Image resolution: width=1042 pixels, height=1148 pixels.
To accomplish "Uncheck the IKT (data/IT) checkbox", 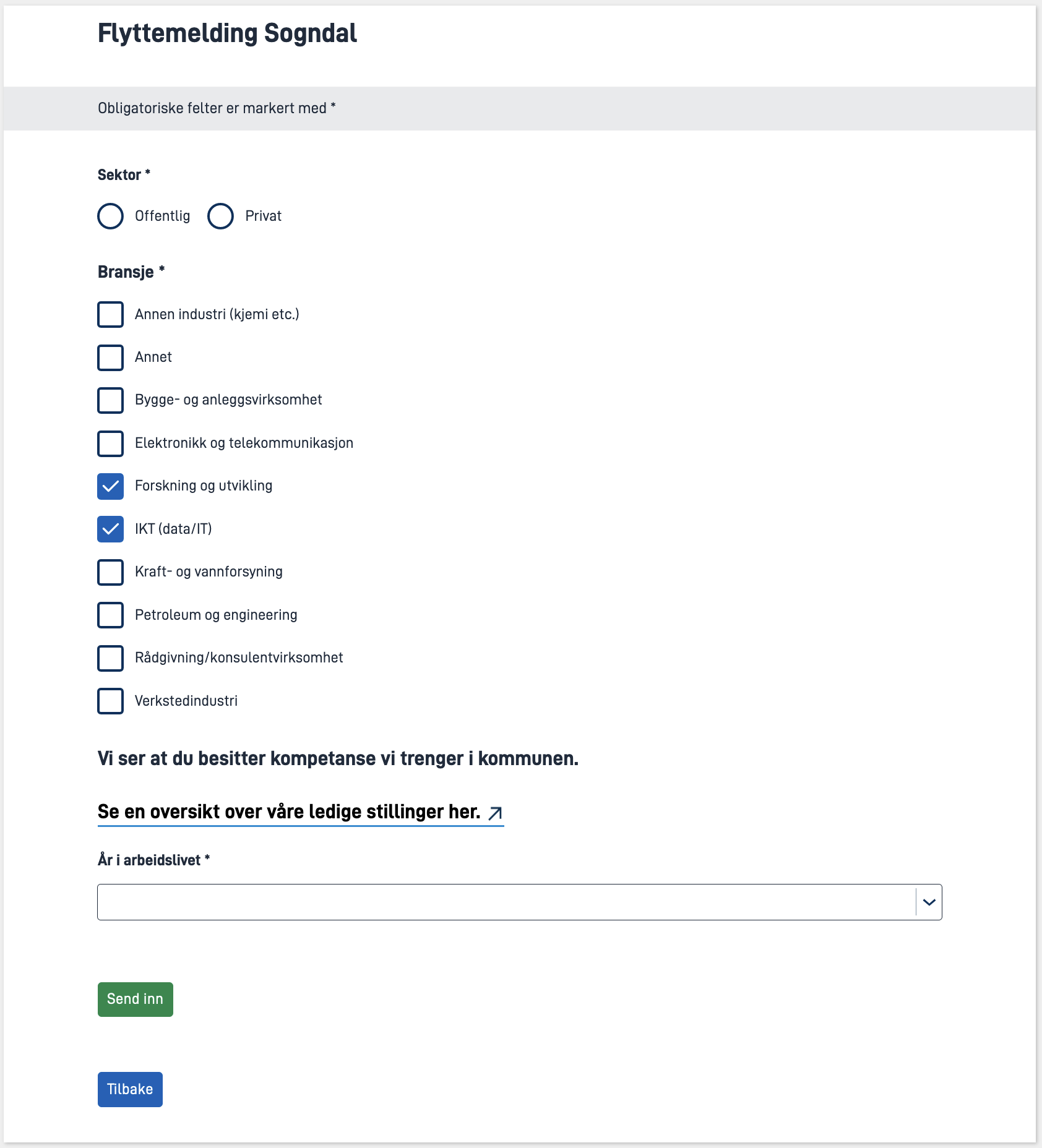I will click(x=110, y=529).
